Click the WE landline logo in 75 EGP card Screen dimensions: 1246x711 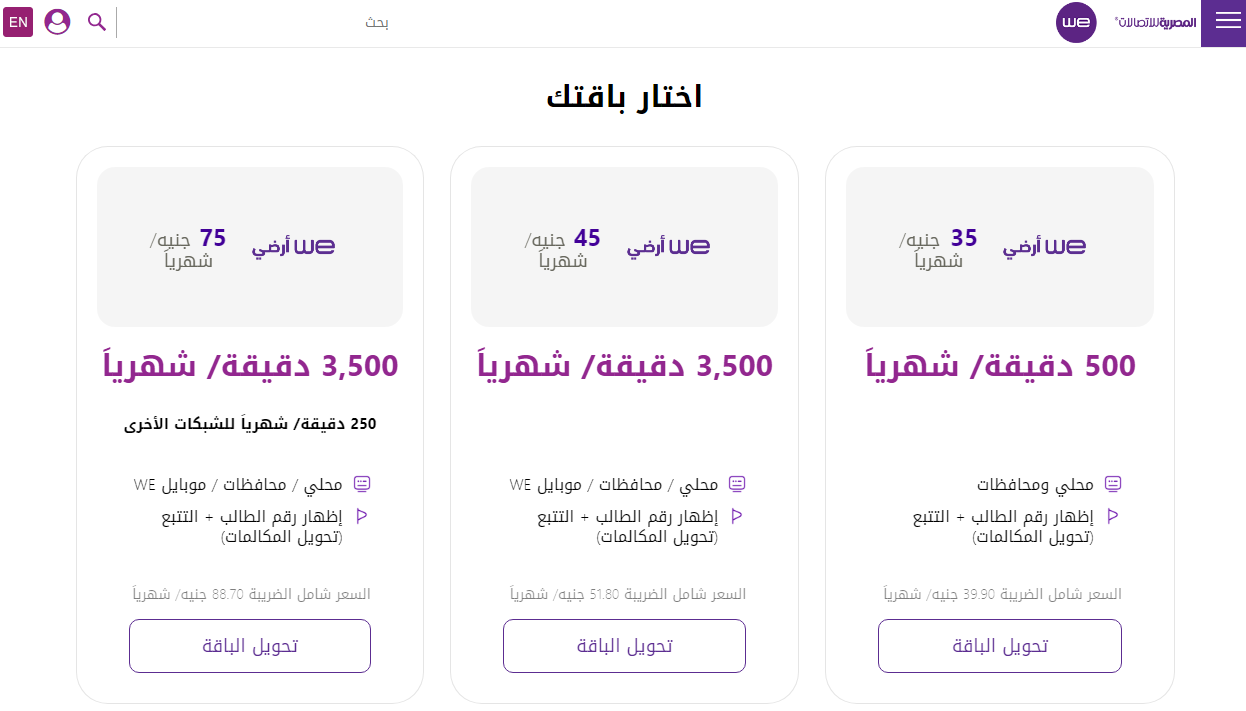[x=293, y=247]
